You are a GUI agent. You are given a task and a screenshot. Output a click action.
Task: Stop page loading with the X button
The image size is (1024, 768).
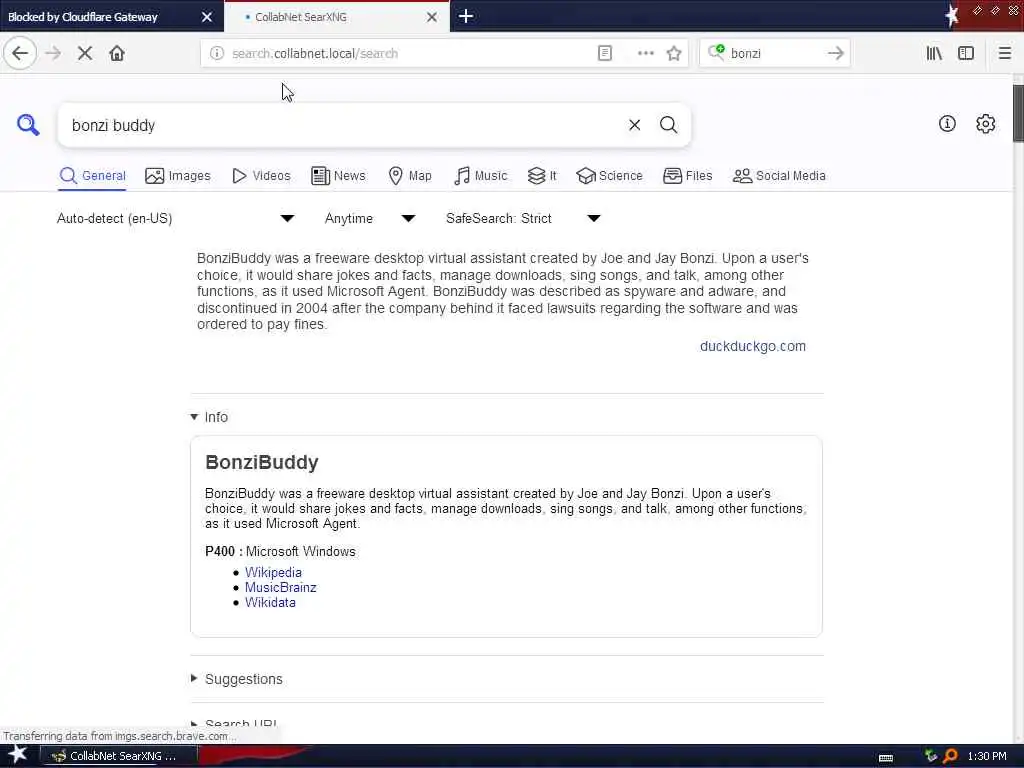85,54
